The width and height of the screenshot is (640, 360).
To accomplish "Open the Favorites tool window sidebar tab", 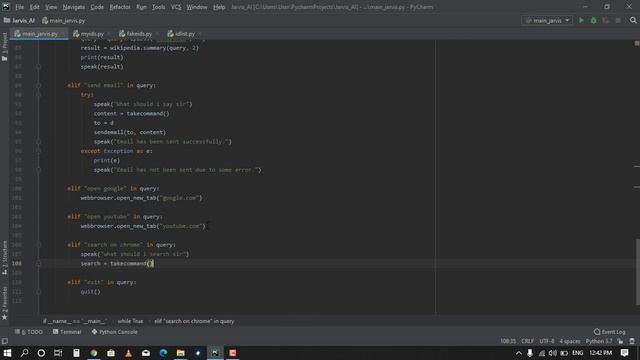I will [4, 303].
